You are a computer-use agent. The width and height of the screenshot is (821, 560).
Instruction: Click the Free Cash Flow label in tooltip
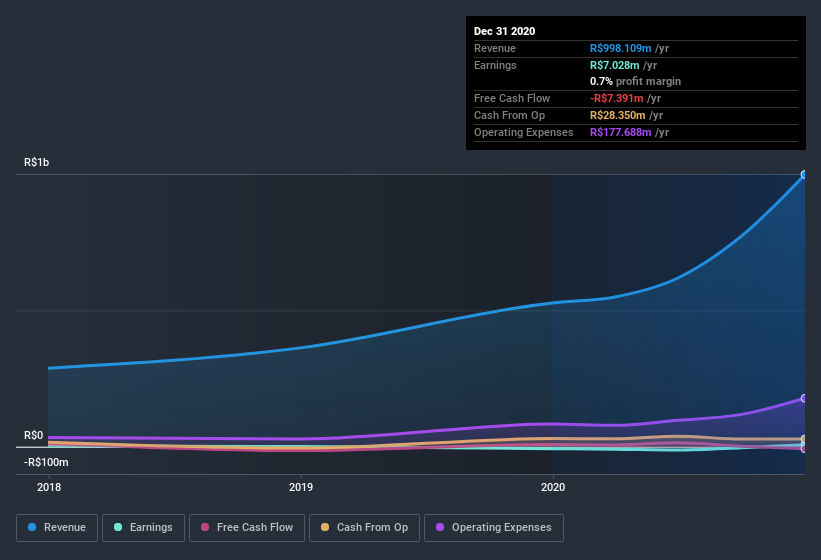click(x=512, y=98)
